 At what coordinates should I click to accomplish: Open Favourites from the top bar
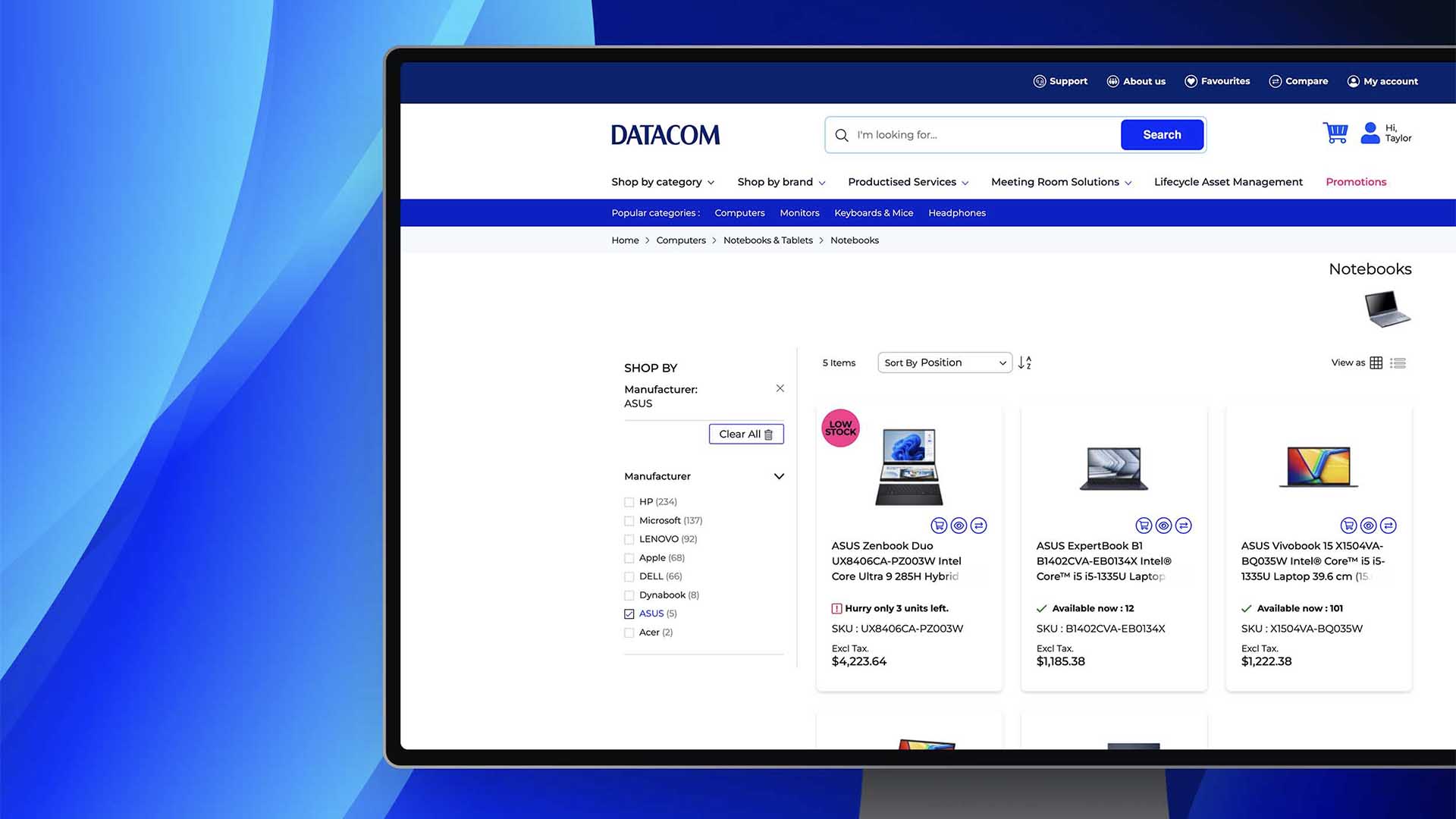(x=1217, y=81)
